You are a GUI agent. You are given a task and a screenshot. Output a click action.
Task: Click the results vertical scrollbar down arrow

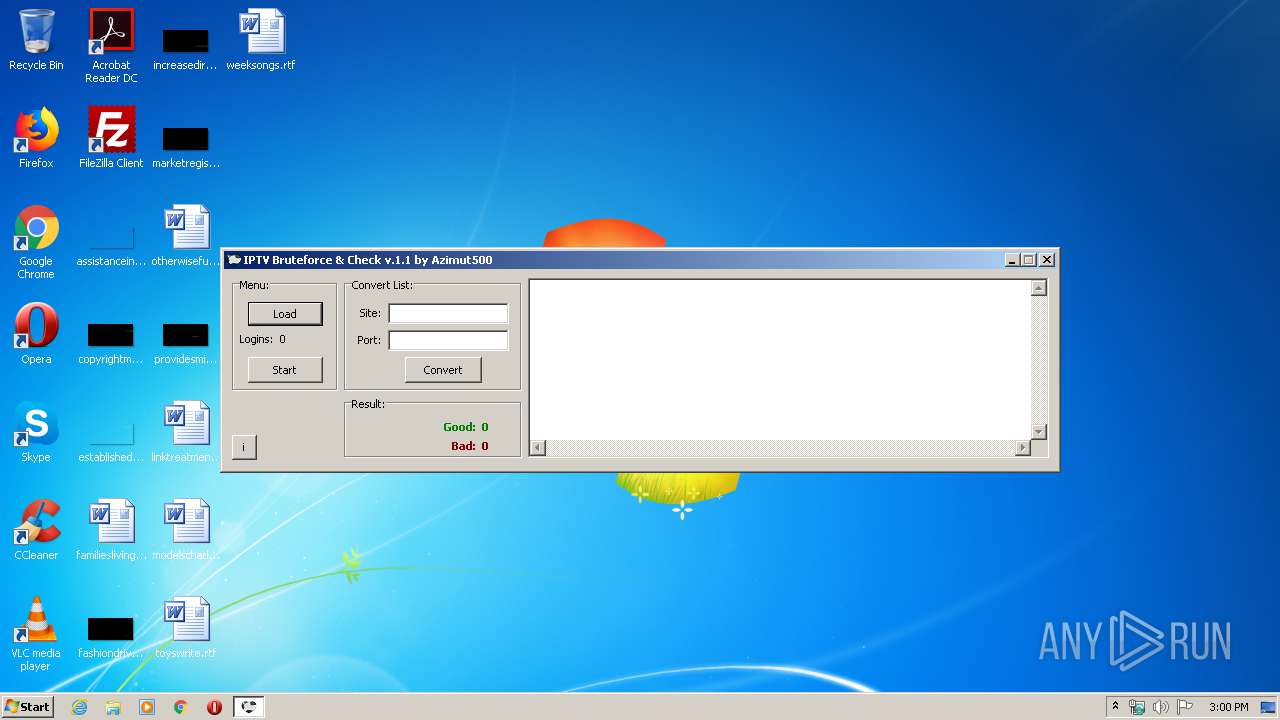(1039, 431)
